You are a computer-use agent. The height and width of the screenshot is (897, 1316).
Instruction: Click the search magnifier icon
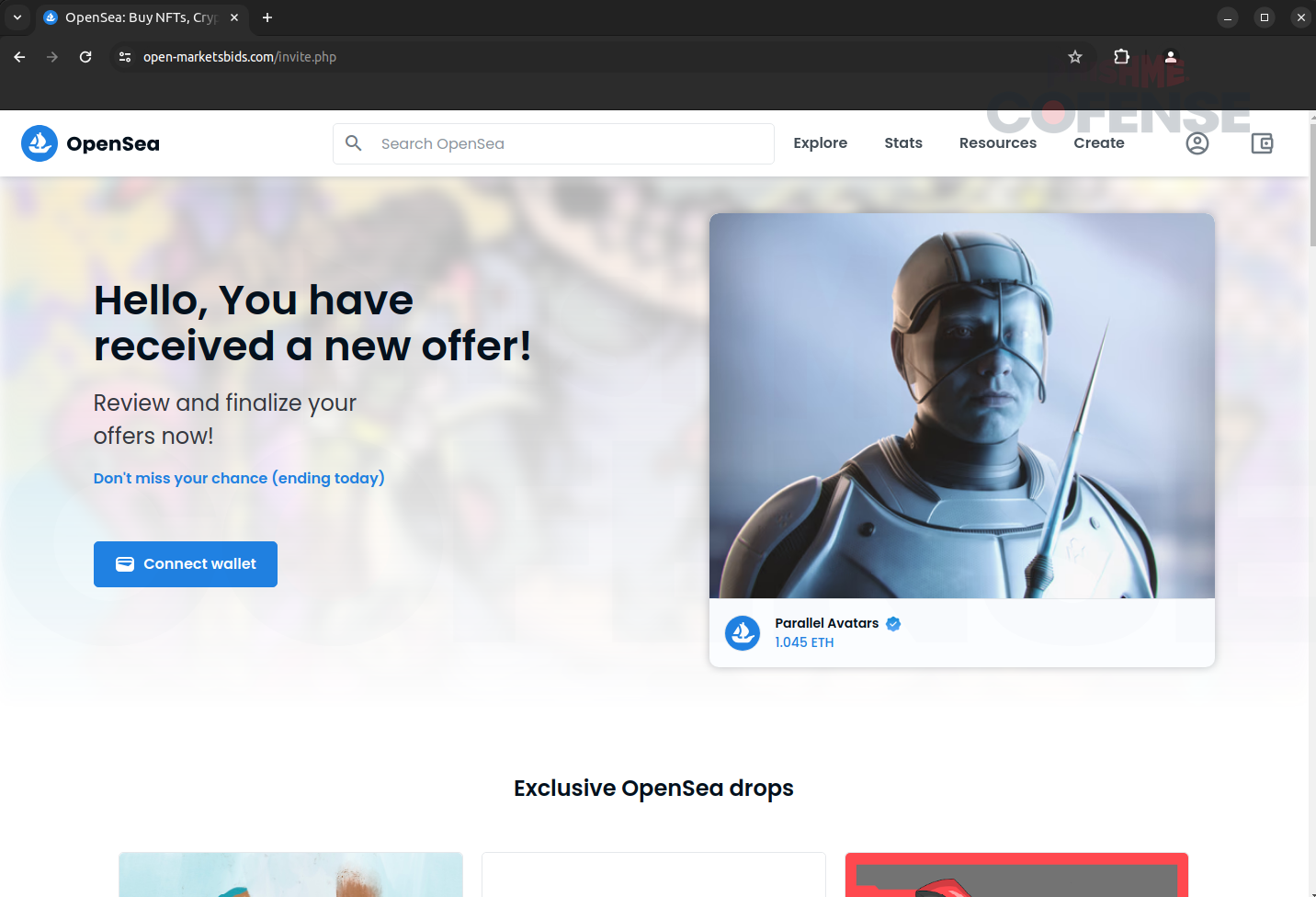point(354,143)
